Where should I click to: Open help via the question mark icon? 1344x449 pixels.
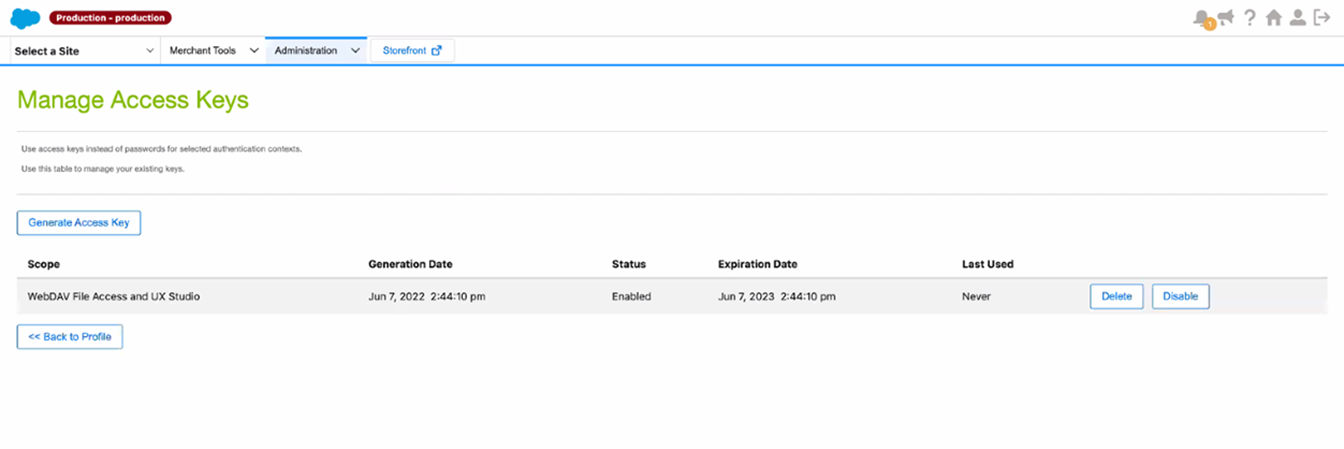point(1250,17)
